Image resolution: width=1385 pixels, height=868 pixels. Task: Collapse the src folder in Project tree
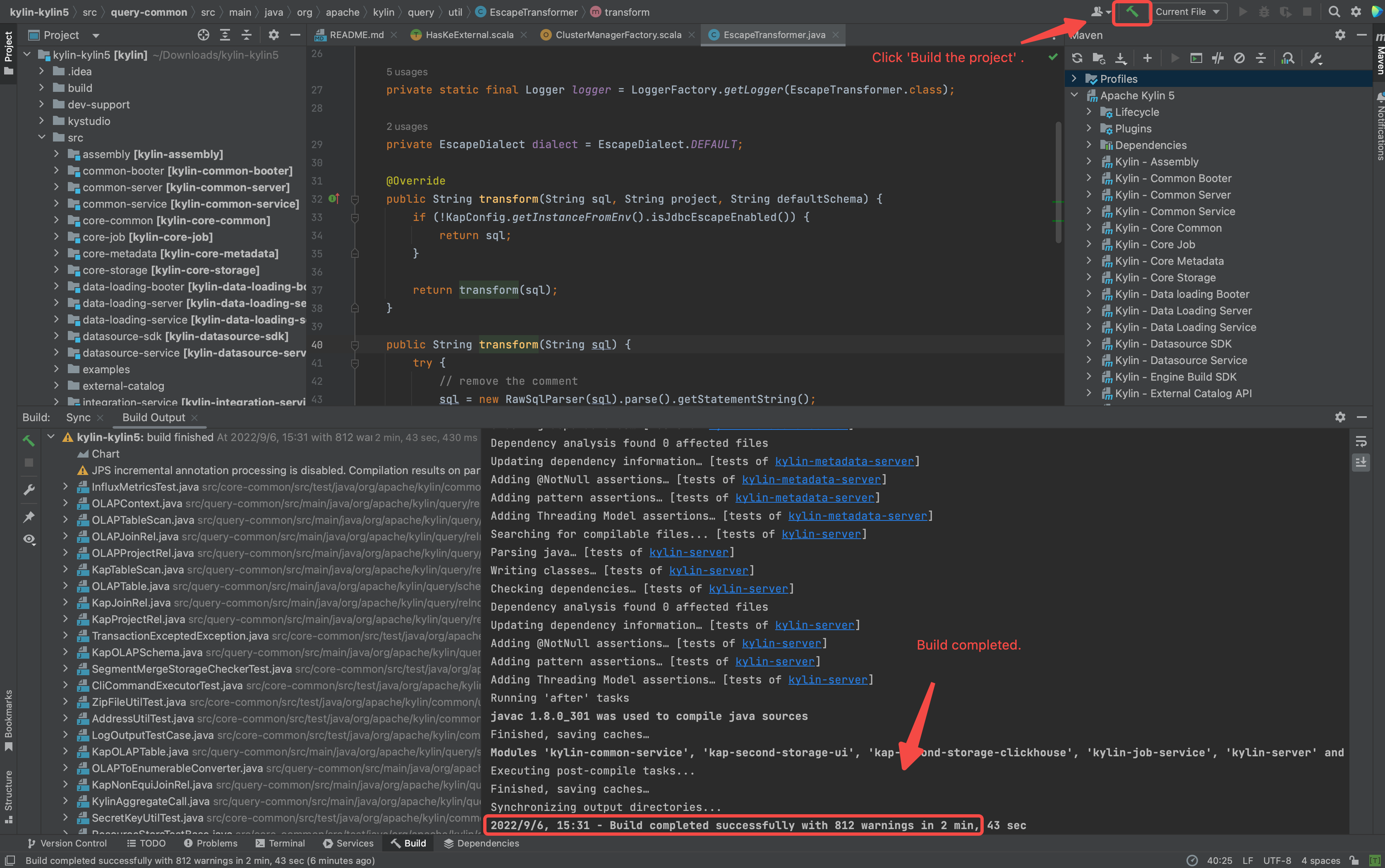click(x=42, y=138)
